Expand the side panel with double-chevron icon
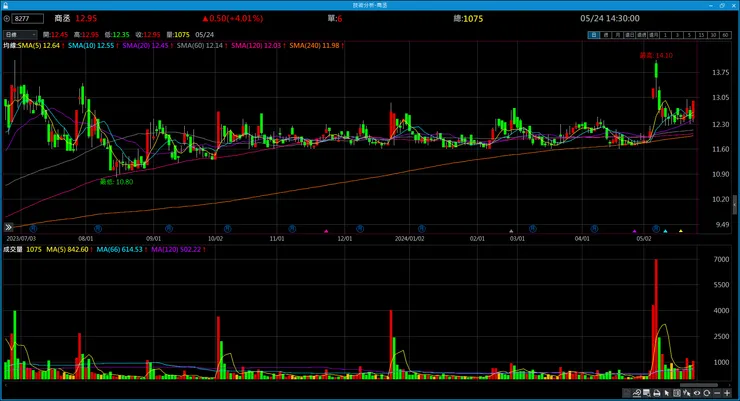Viewport: 740px width, 401px height. point(8,227)
